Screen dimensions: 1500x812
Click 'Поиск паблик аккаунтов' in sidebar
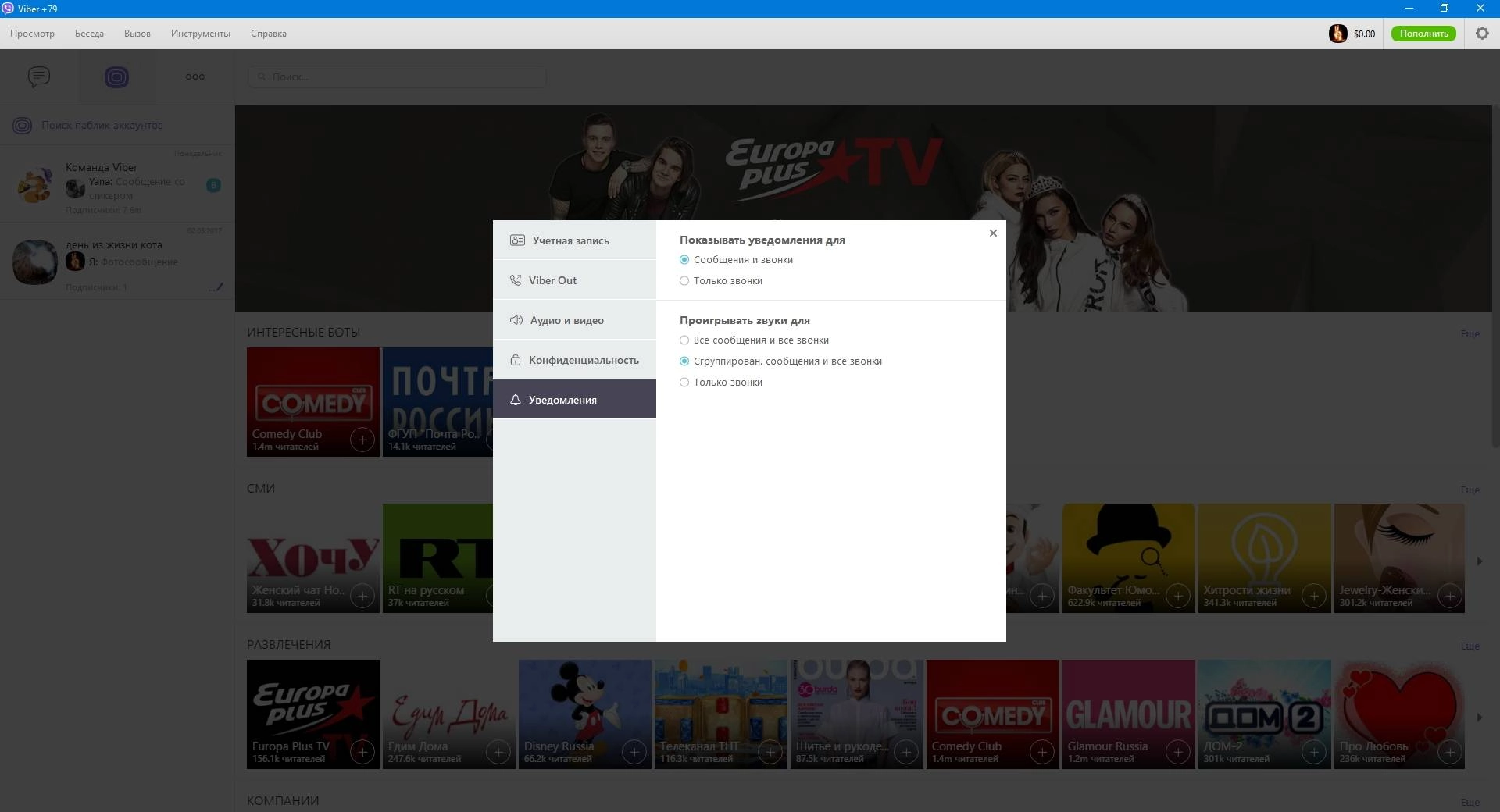[102, 125]
